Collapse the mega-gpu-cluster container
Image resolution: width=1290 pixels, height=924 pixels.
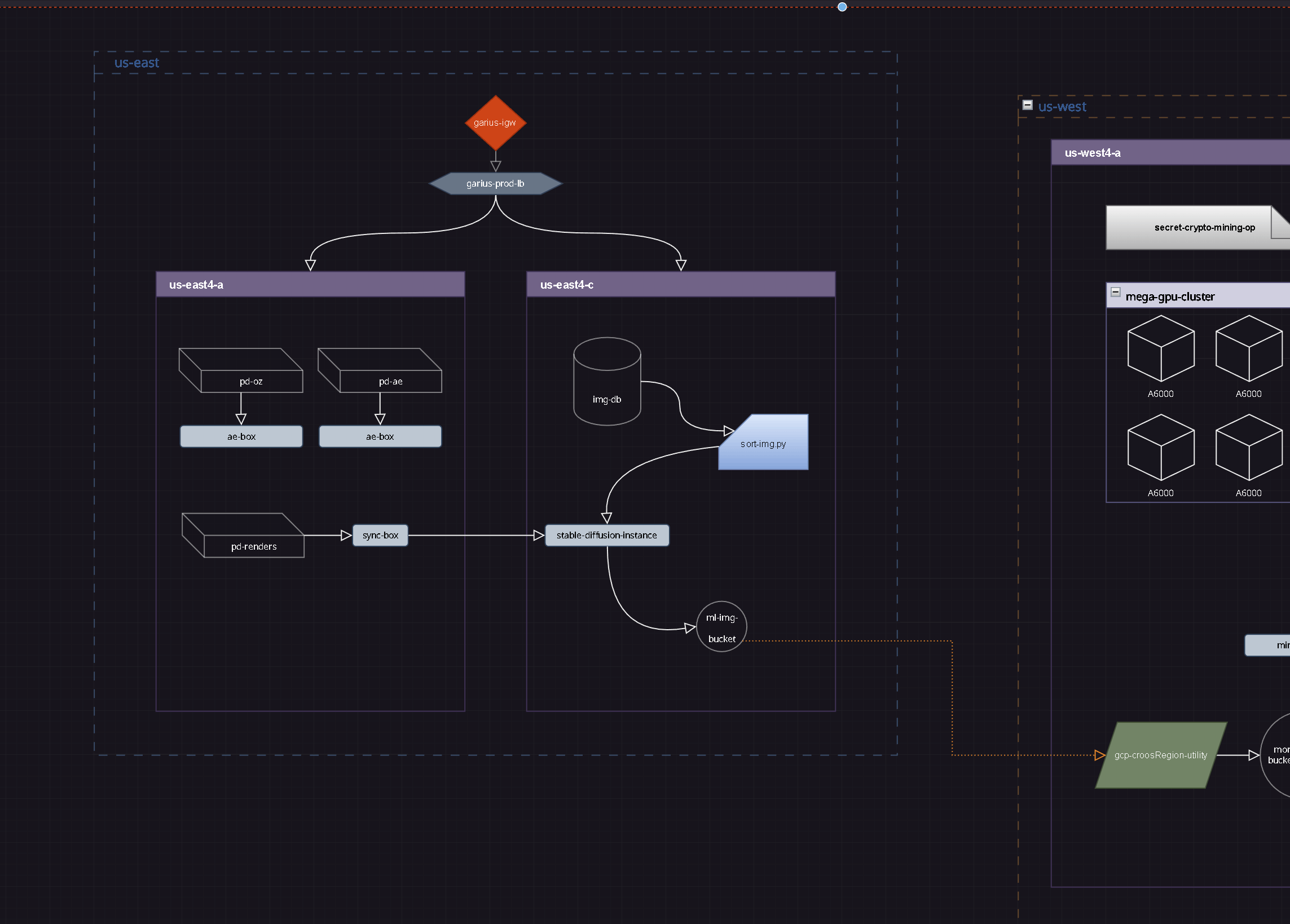pos(1115,292)
